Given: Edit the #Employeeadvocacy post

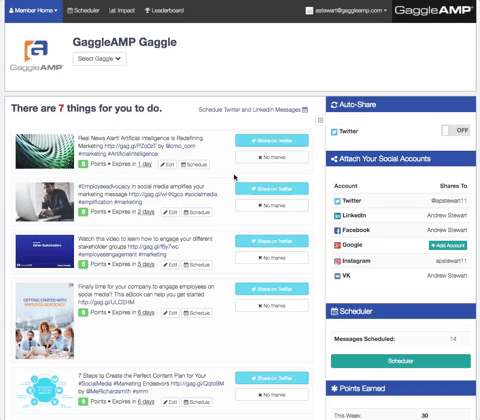Looking at the screenshot, I should (x=170, y=212).
